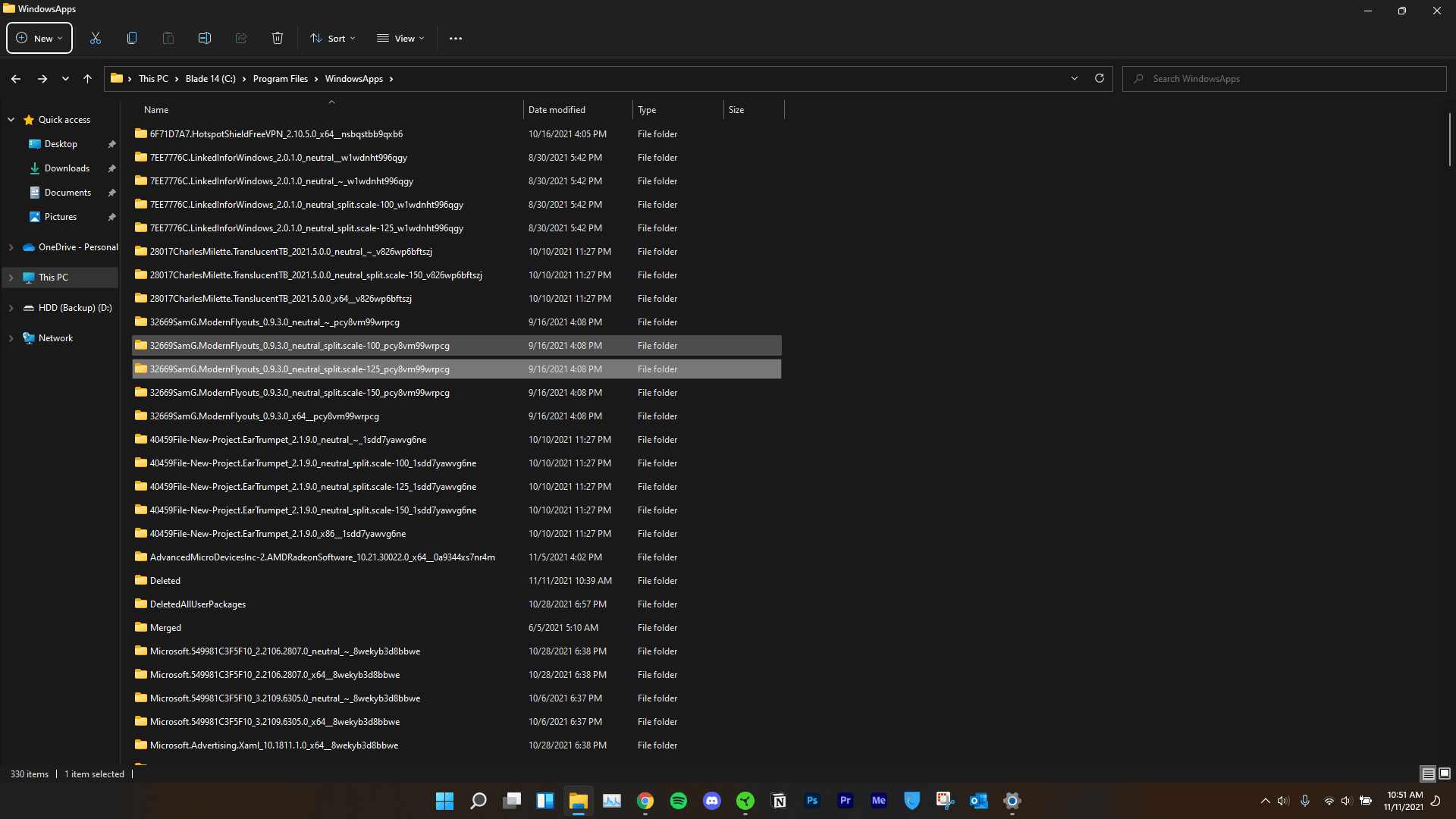Image resolution: width=1456 pixels, height=819 pixels.
Task: Select the Deleted folder
Action: [457, 581]
